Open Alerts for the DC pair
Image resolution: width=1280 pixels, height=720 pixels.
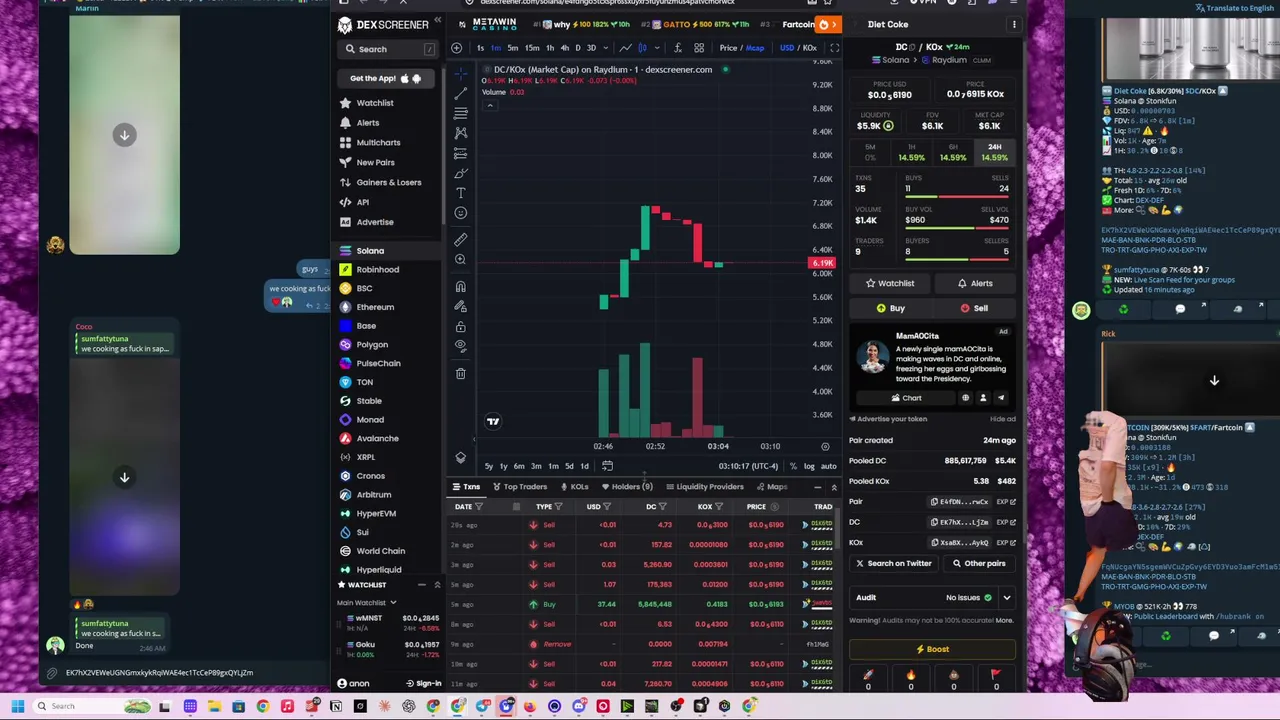975,283
